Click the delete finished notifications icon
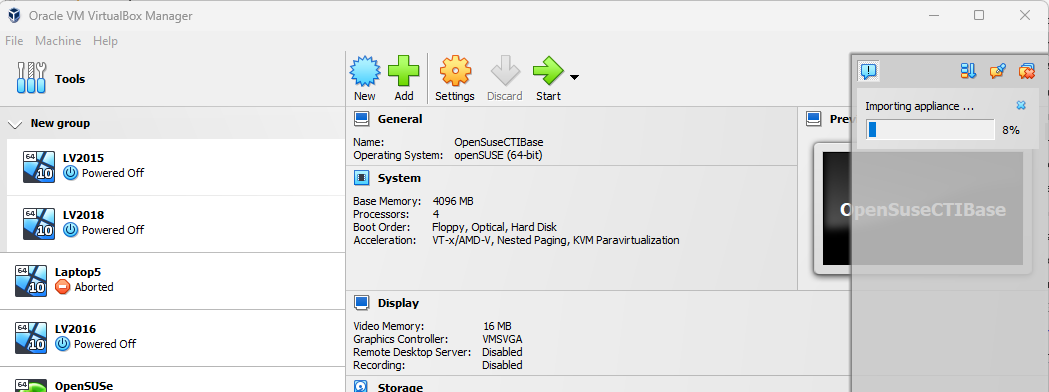Screen dimensions: 1049x392 (x=1027, y=71)
